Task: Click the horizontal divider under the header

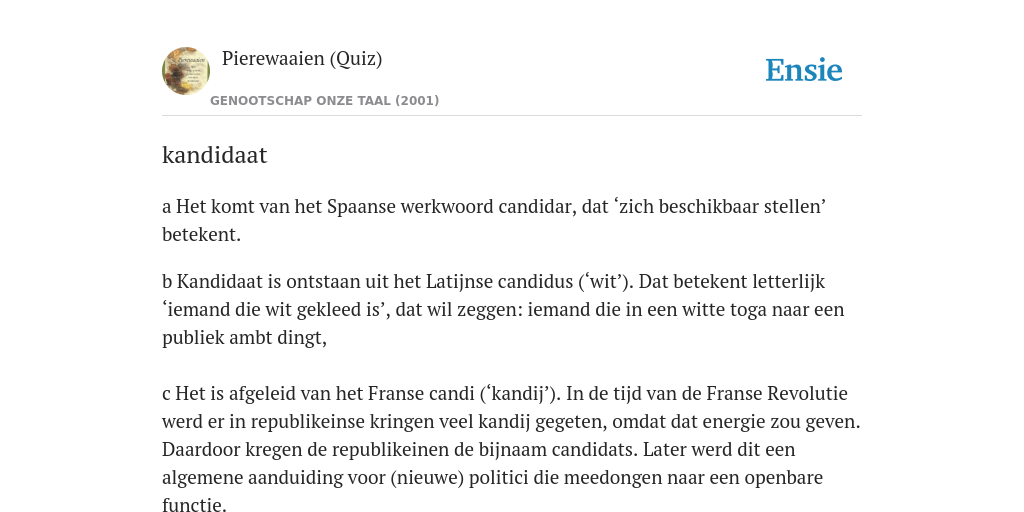Action: coord(512,116)
